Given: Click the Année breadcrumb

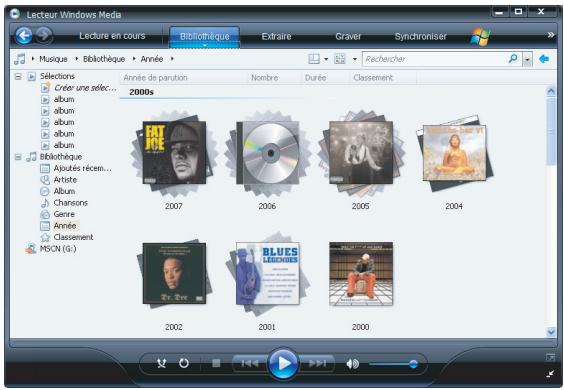Looking at the screenshot, I should click(x=152, y=59).
